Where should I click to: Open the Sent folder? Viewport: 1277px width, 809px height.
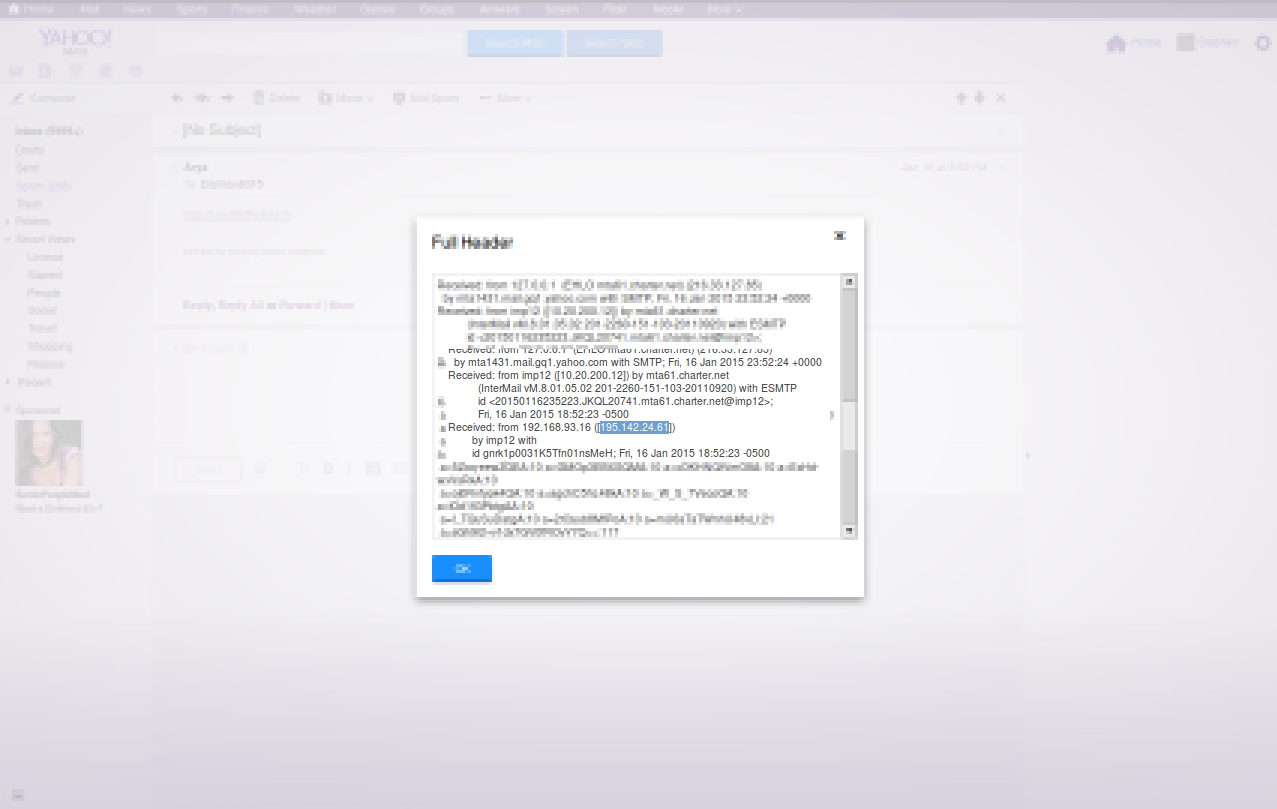27,167
